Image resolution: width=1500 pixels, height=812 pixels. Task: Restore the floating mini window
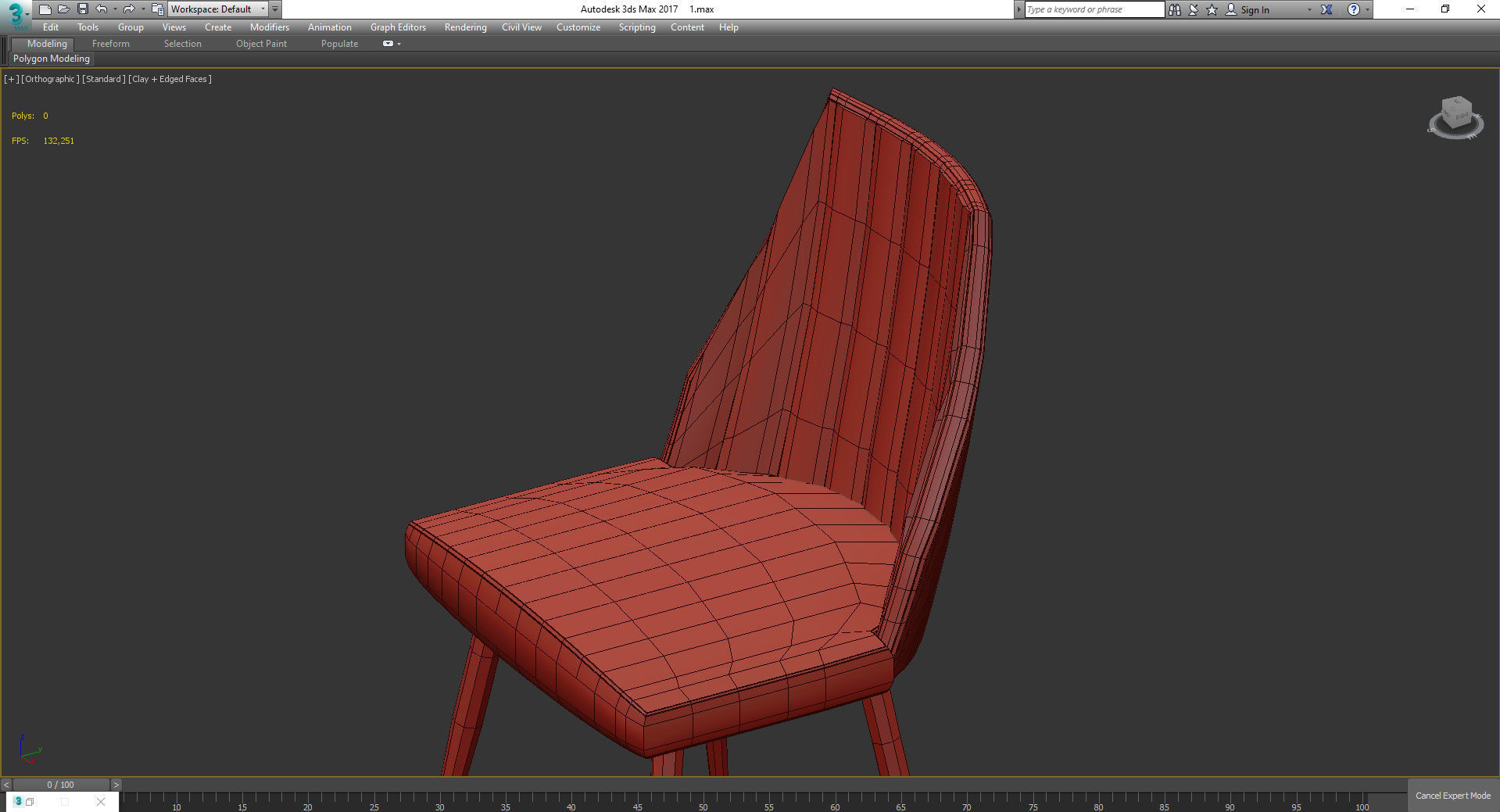tap(30, 801)
